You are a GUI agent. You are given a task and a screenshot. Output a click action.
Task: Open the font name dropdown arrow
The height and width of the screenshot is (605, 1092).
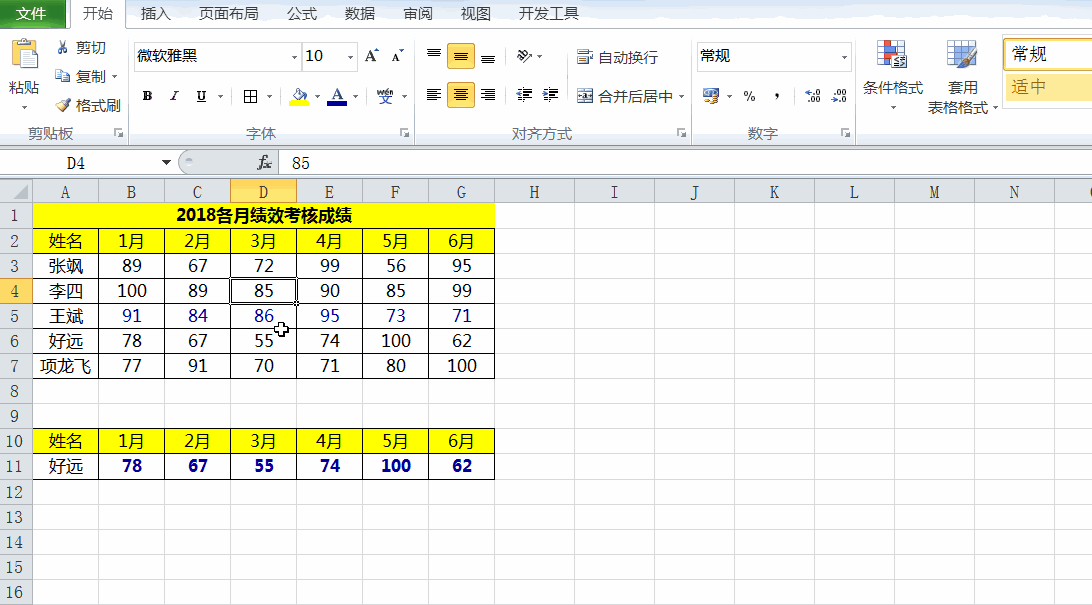[x=294, y=57]
